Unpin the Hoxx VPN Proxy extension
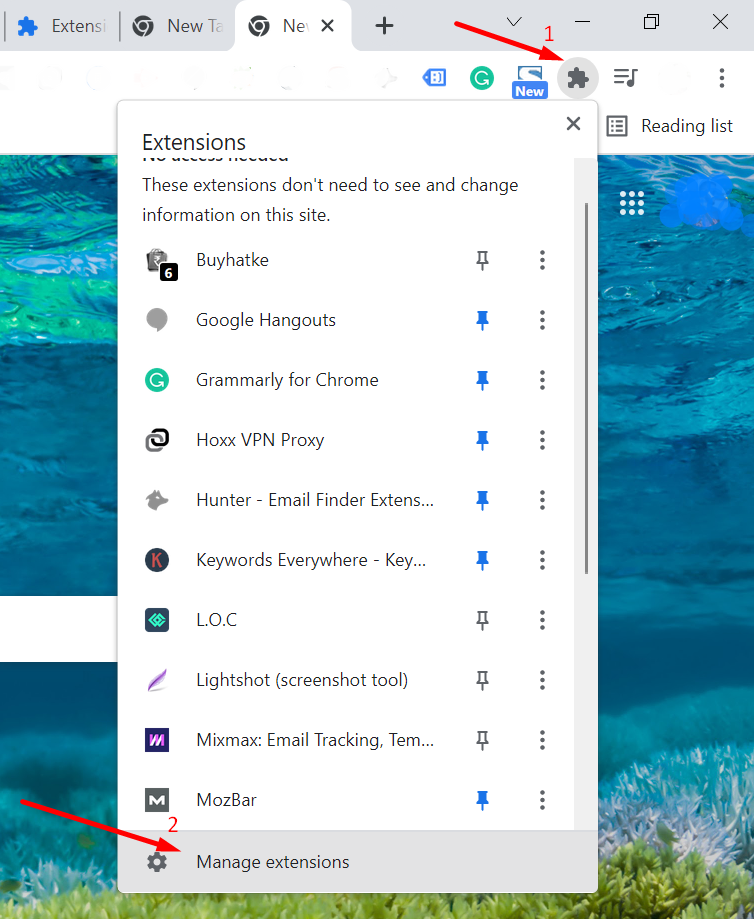Screen dimensions: 754x919 point(483,440)
